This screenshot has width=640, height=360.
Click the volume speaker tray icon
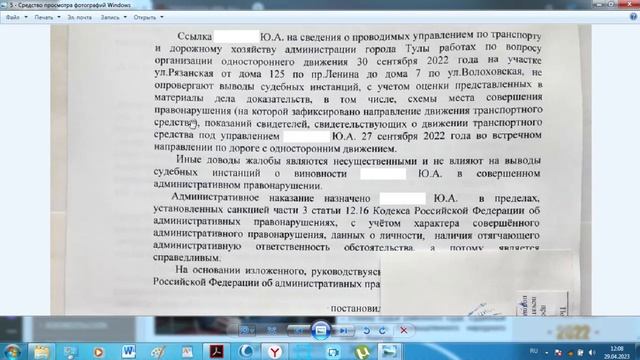point(592,352)
